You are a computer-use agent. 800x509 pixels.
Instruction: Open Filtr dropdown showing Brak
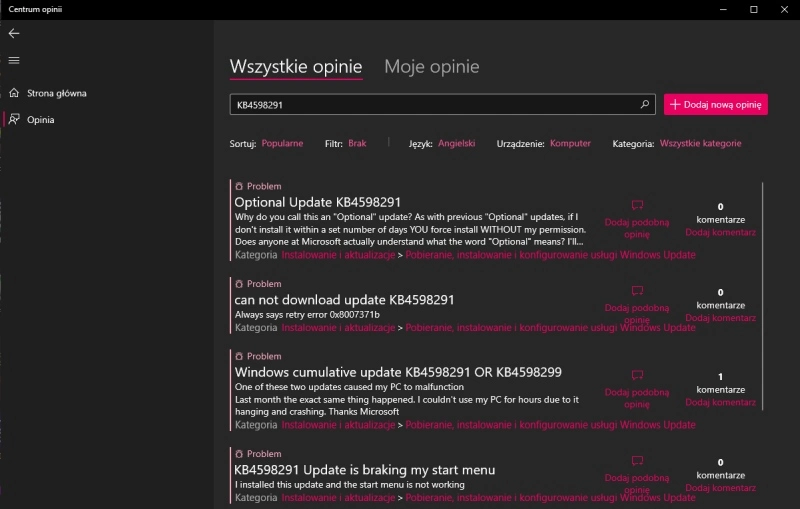357,143
